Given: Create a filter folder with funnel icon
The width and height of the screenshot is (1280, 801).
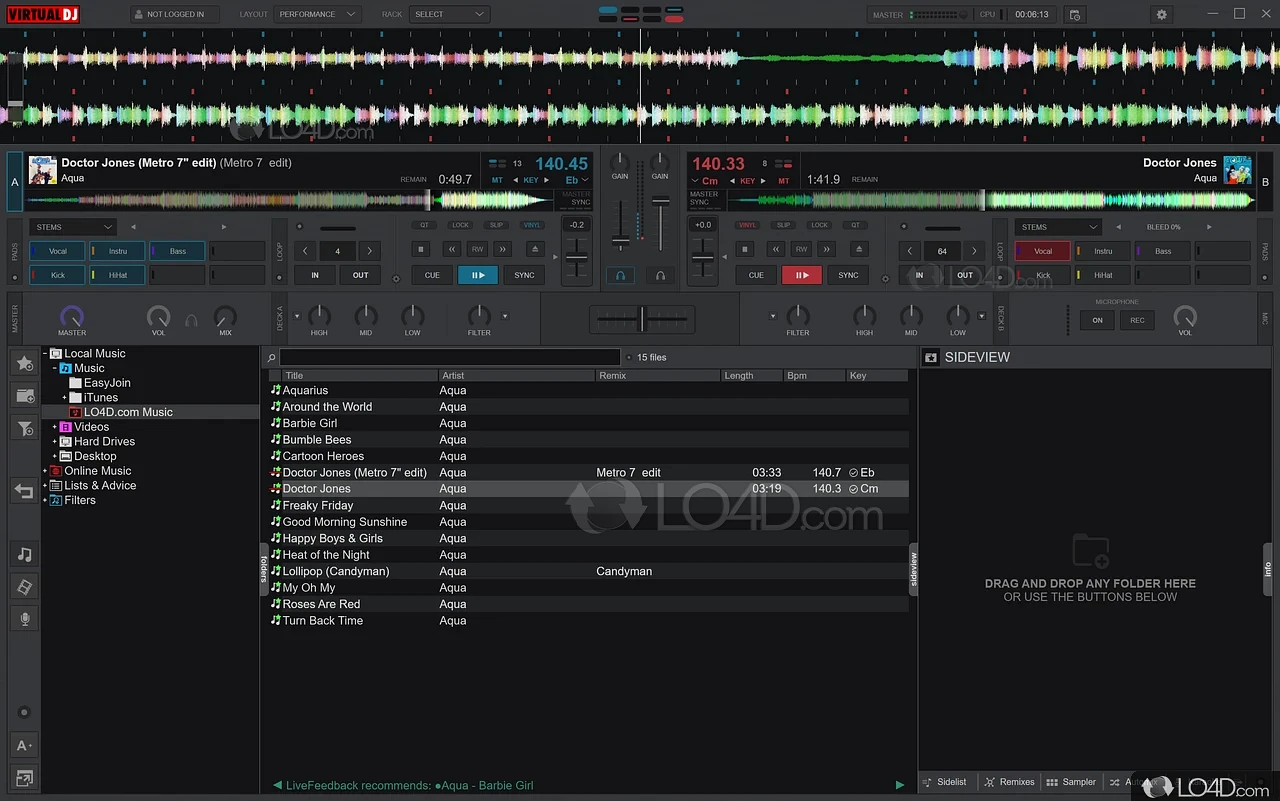Looking at the screenshot, I should pos(25,429).
